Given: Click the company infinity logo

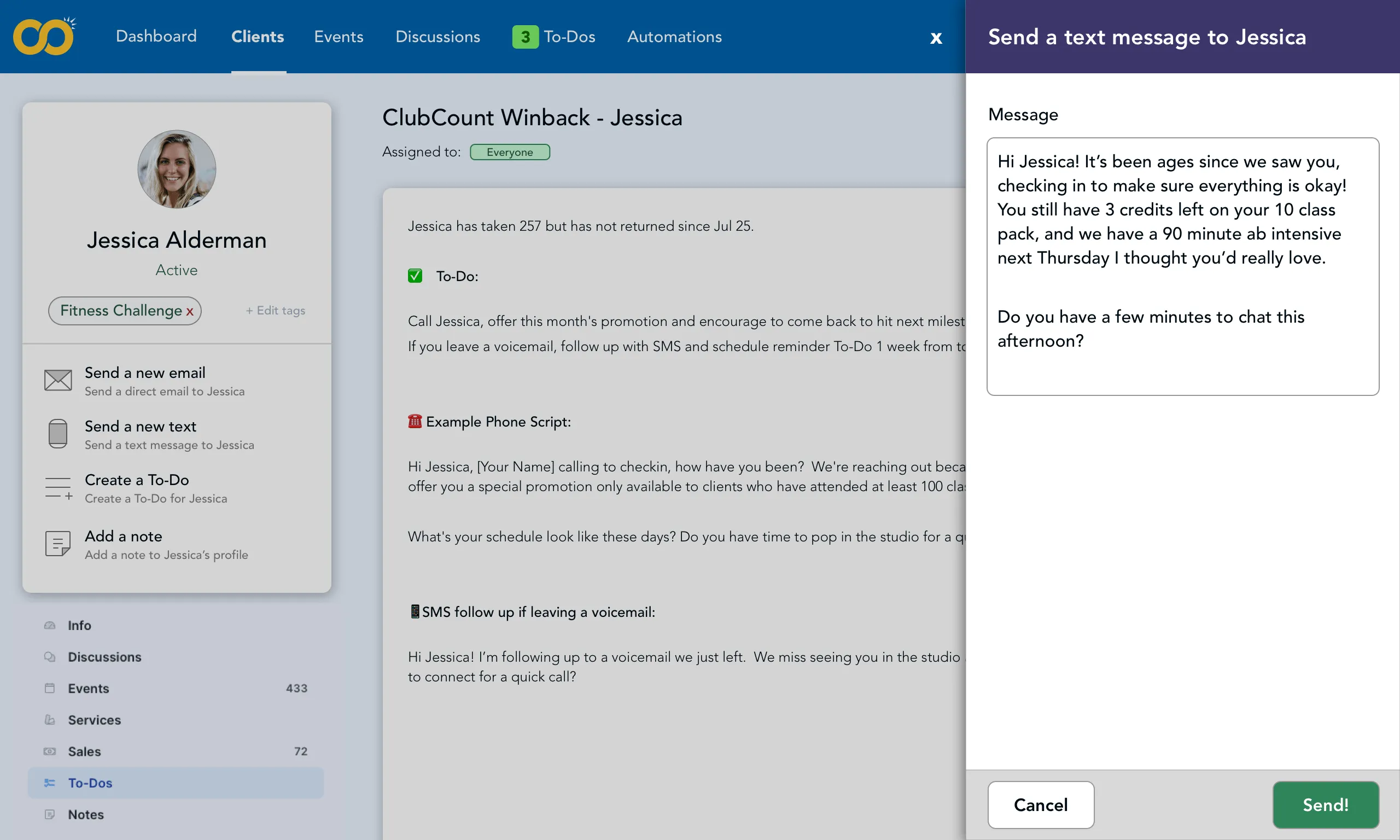Looking at the screenshot, I should pos(44,37).
